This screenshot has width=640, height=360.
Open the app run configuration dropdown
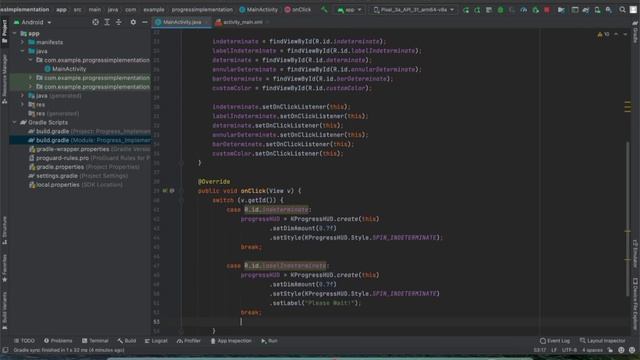[349, 10]
